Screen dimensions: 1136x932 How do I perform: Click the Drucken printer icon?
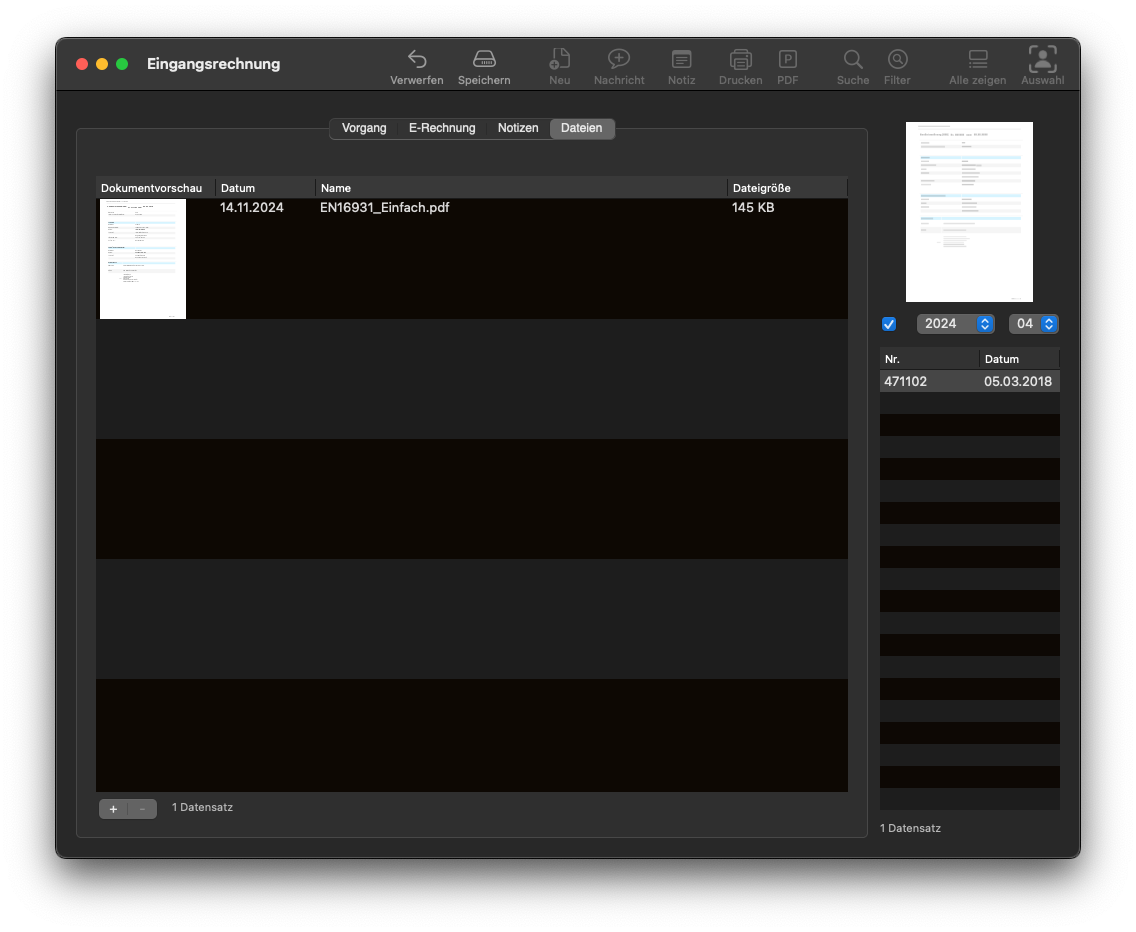pos(740,59)
